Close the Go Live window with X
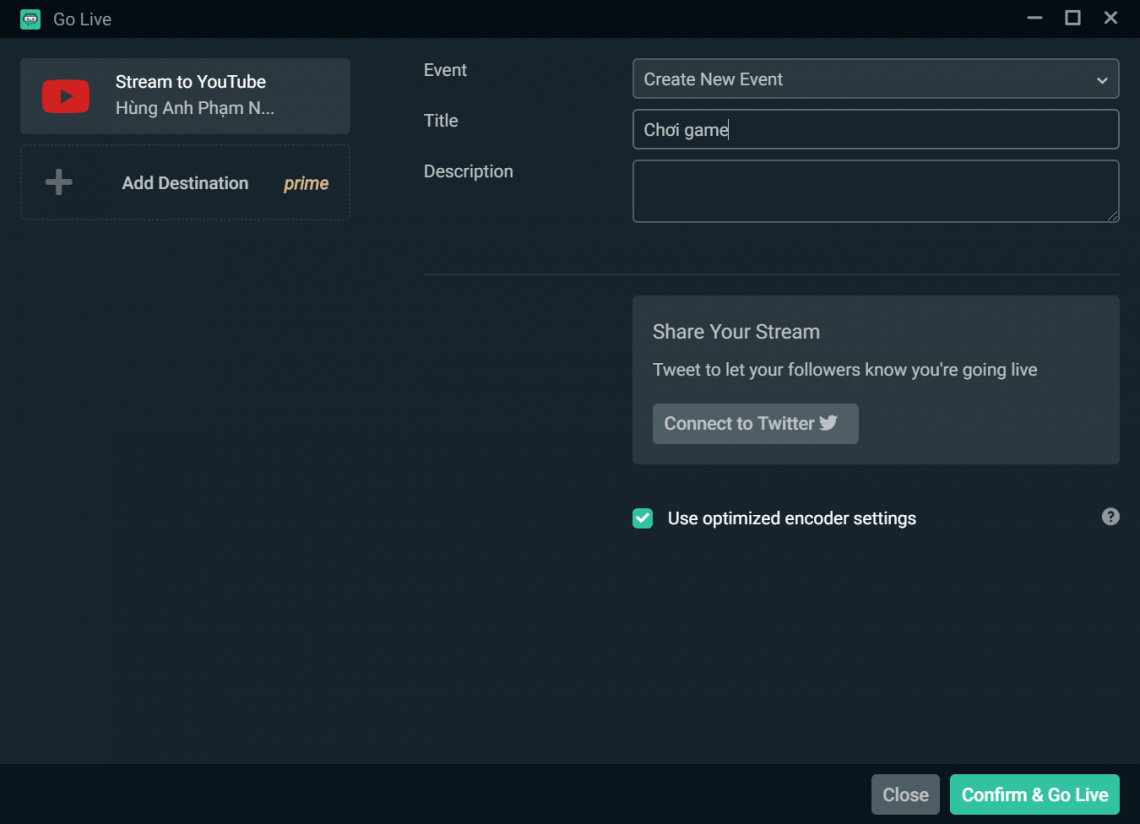This screenshot has width=1140, height=824. pyautogui.click(x=1110, y=18)
